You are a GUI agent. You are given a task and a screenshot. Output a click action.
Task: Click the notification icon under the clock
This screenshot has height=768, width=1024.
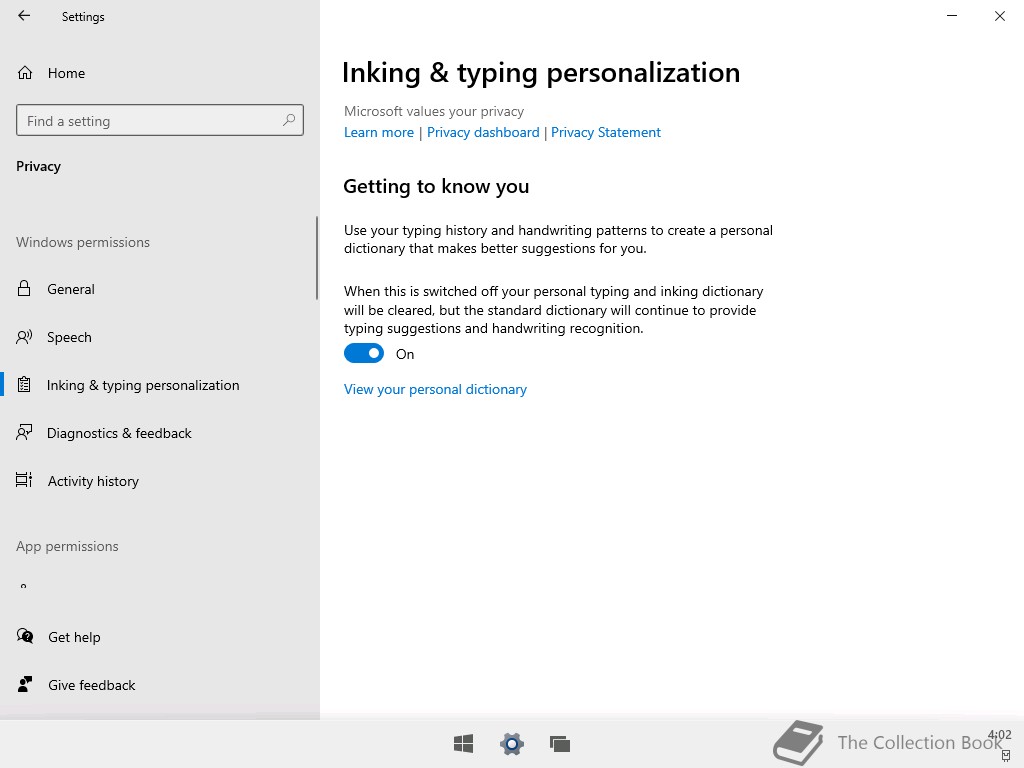1006,756
